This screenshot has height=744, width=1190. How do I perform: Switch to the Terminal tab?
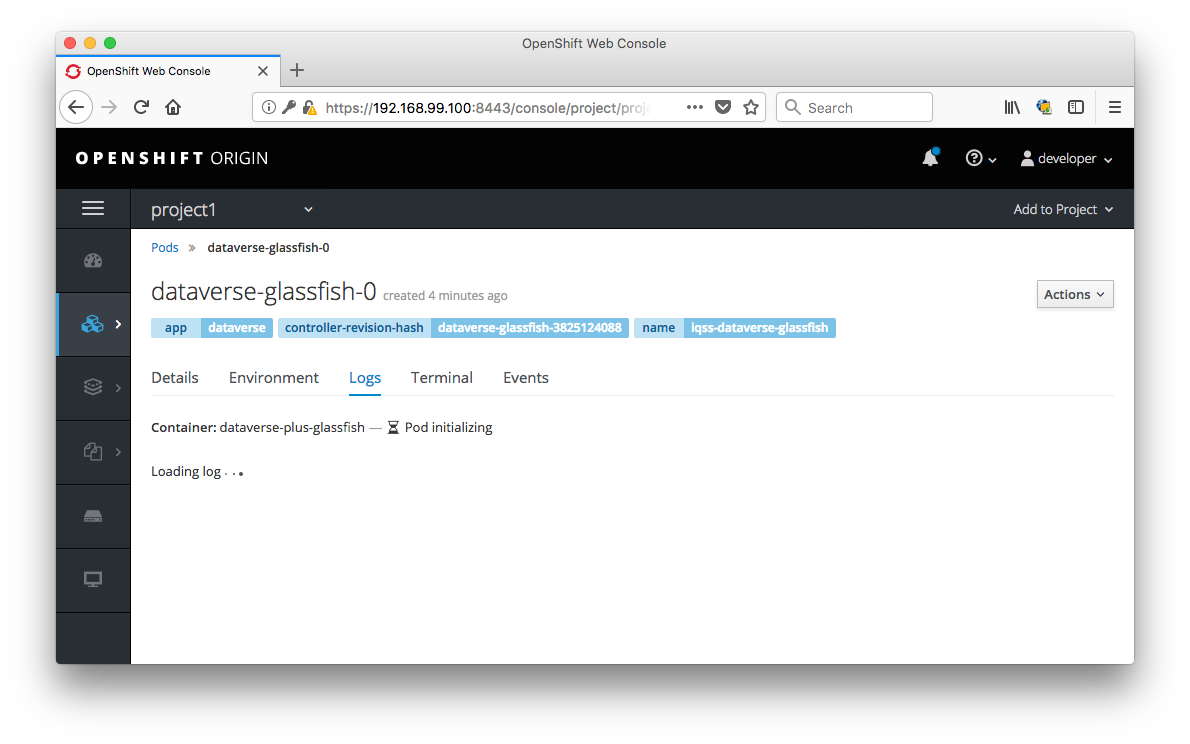(x=442, y=378)
